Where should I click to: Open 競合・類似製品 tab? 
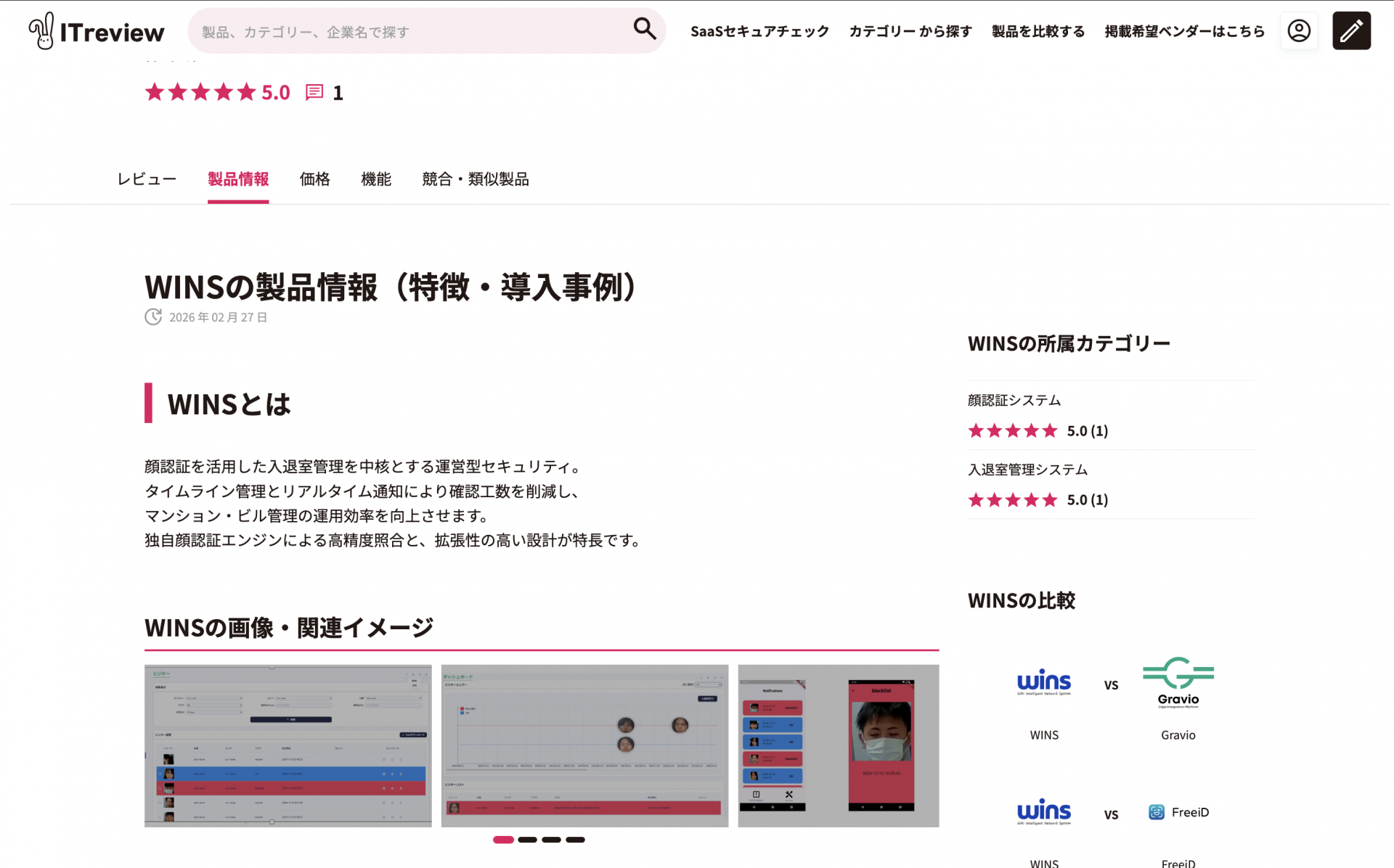476,179
